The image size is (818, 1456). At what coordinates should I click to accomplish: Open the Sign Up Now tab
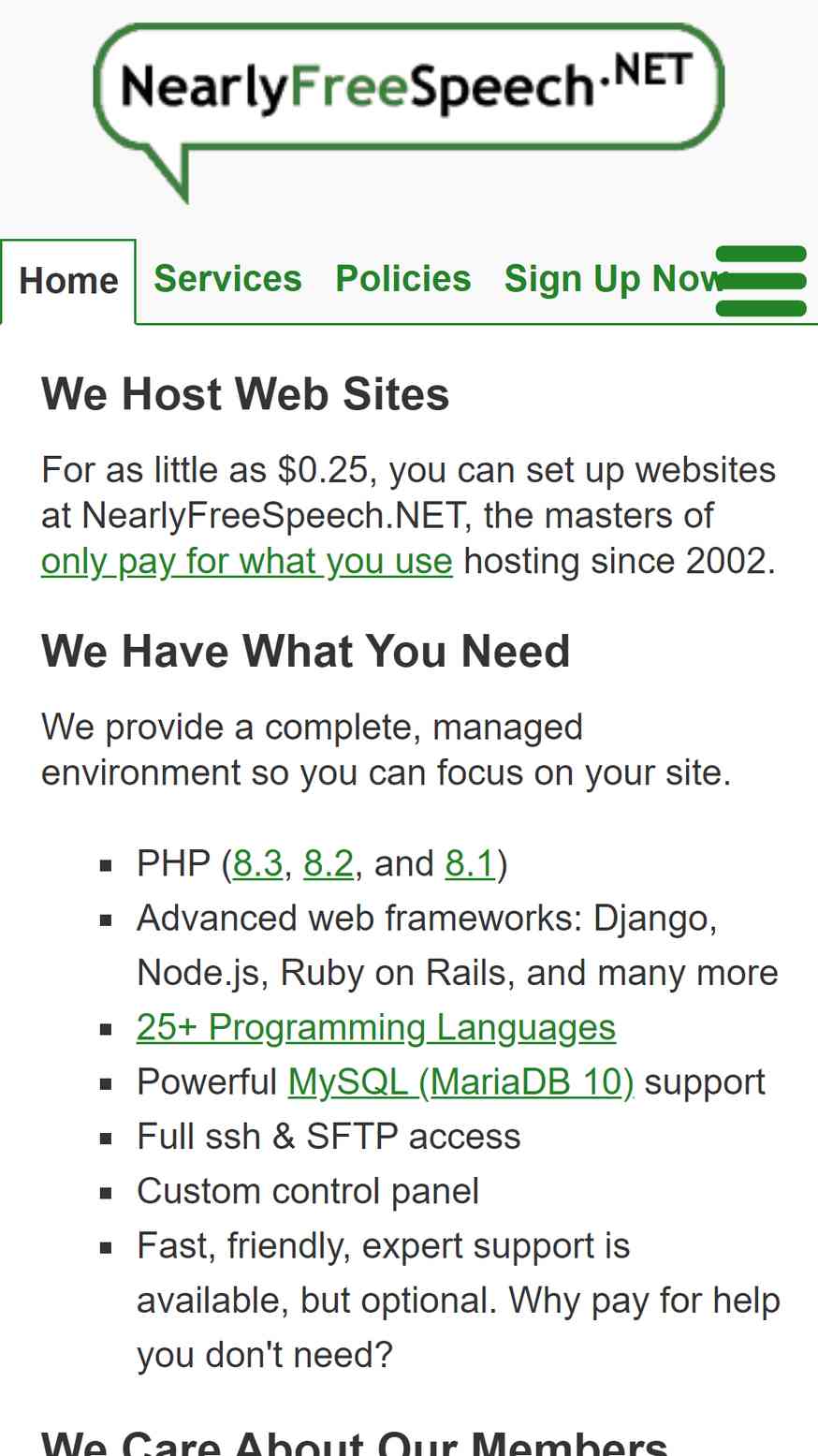point(616,279)
